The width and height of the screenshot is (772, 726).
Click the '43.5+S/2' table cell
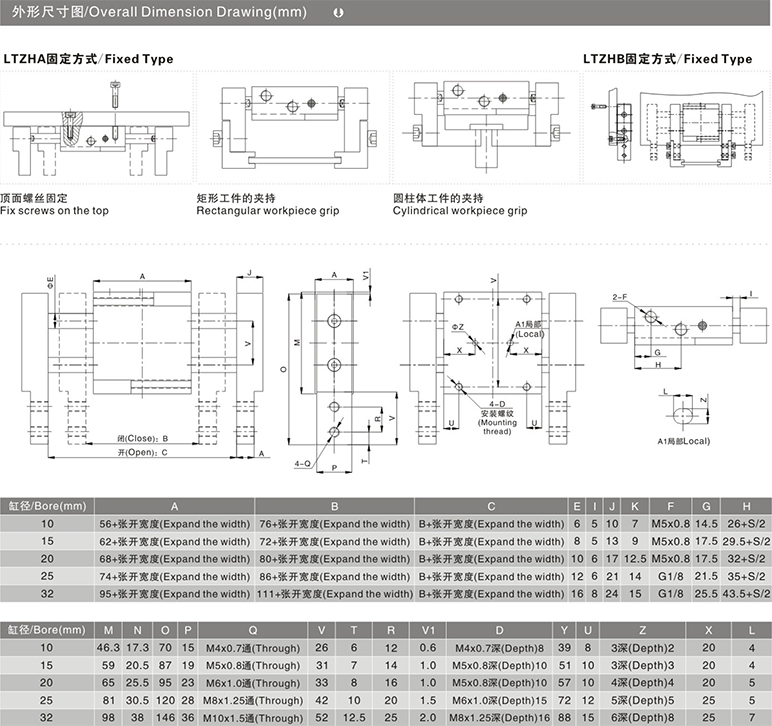(746, 594)
